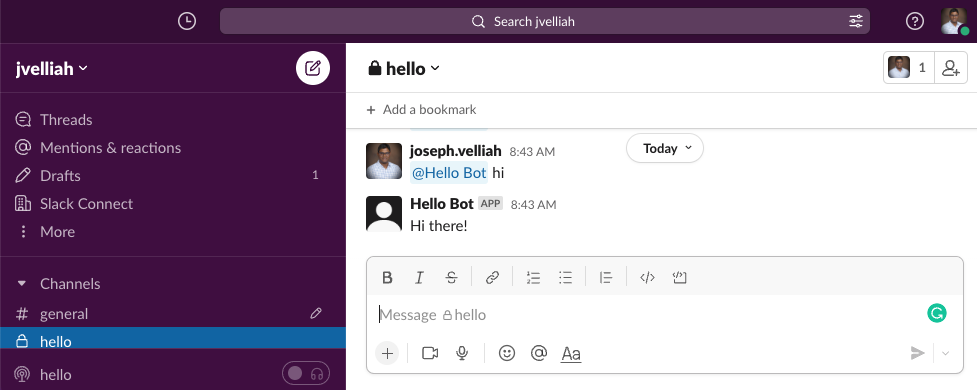Toggle bold formatting

(x=388, y=278)
